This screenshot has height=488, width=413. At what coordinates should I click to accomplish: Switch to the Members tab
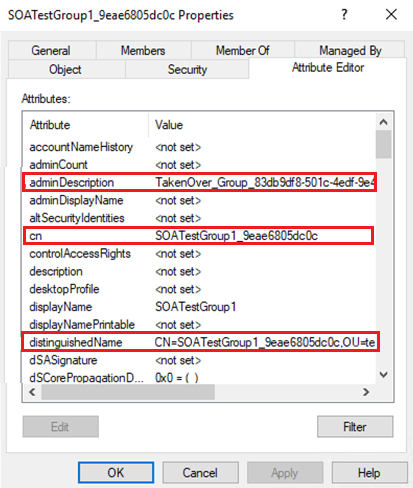tap(143, 50)
